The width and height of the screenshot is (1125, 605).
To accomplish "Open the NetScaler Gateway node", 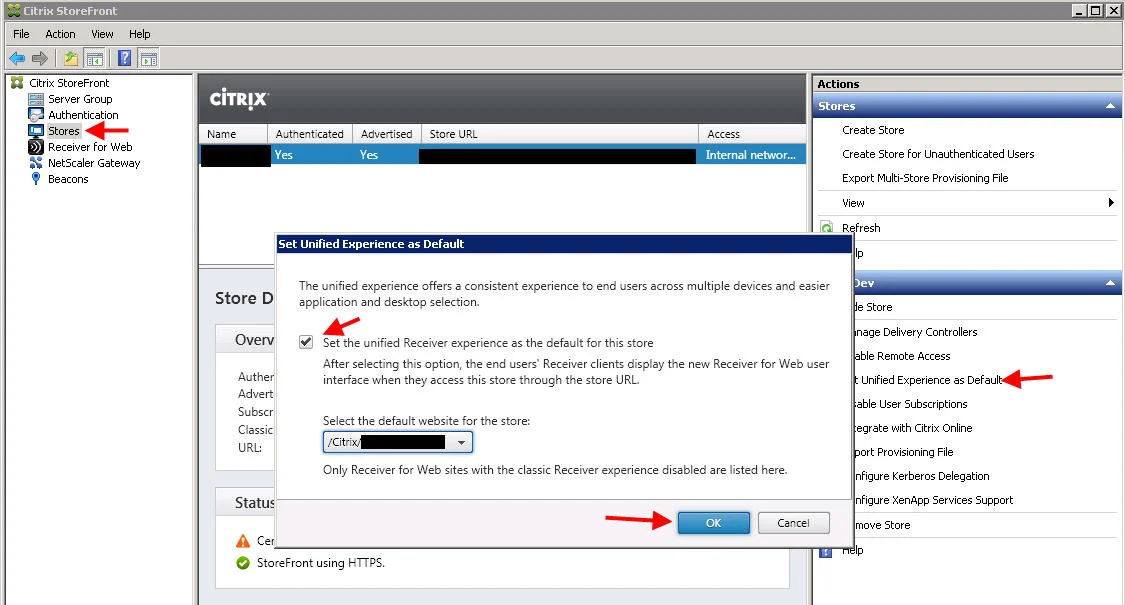I will pos(93,163).
